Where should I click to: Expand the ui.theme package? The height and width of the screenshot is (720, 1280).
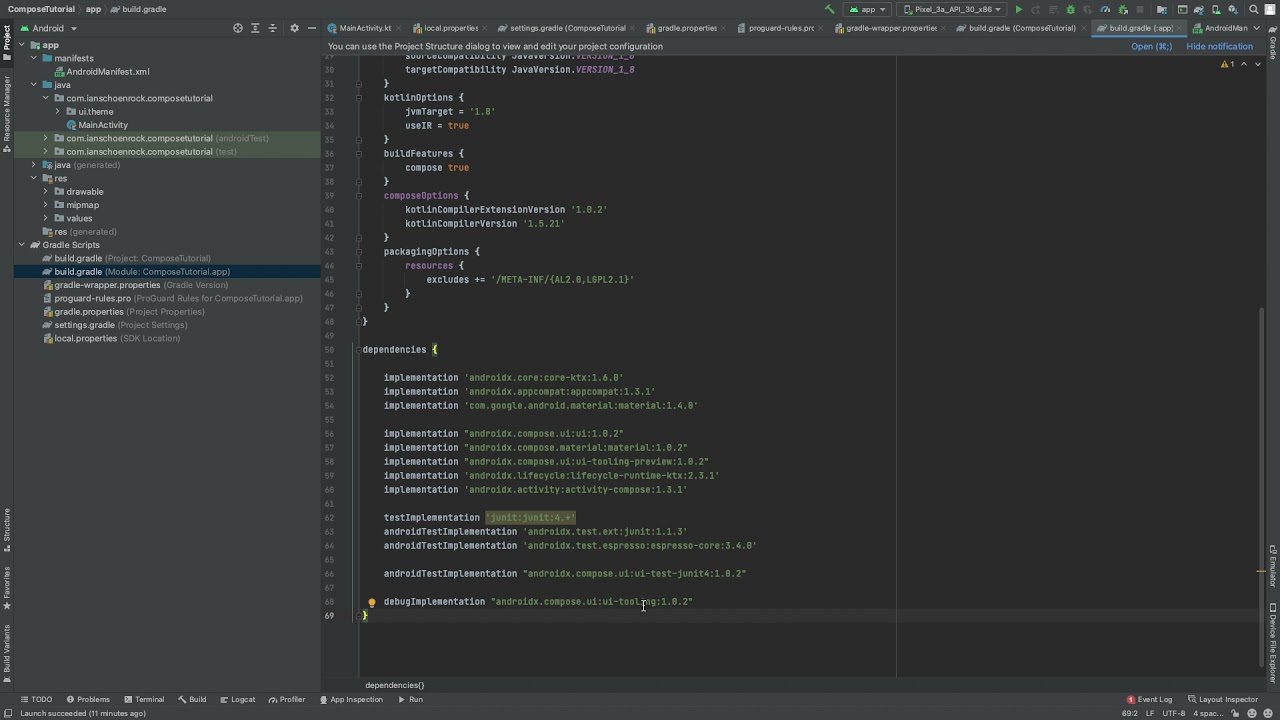57,111
